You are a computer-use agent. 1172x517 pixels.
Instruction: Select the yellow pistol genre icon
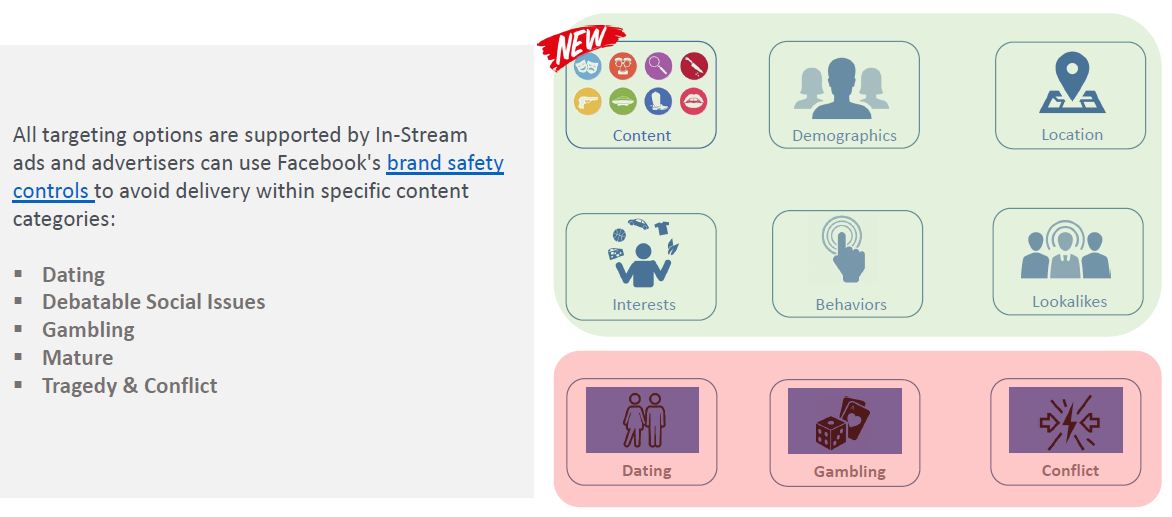coord(587,101)
